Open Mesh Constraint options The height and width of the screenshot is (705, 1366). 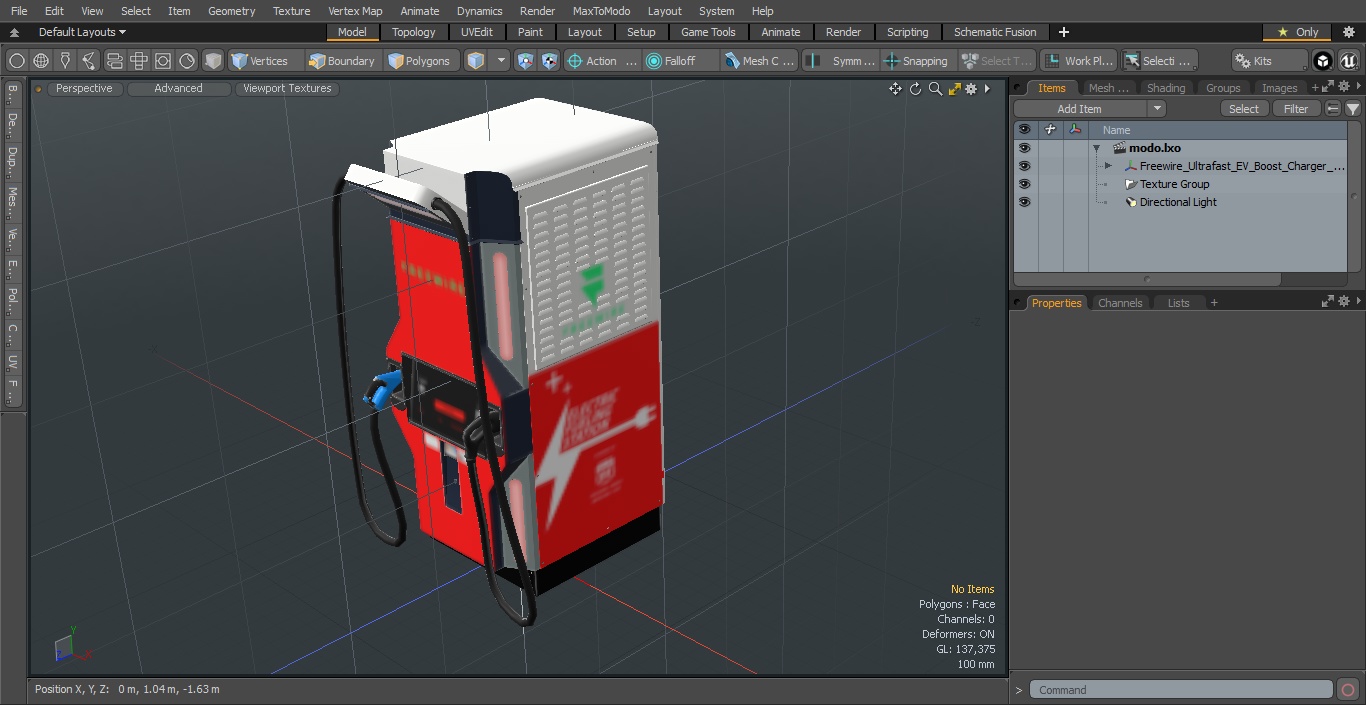pos(761,61)
